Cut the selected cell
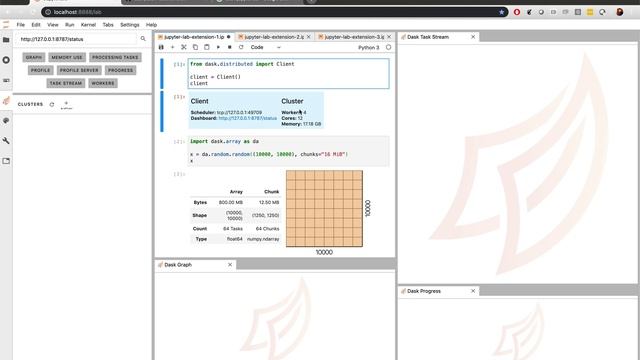This screenshot has height=360, width=640. click(184, 47)
